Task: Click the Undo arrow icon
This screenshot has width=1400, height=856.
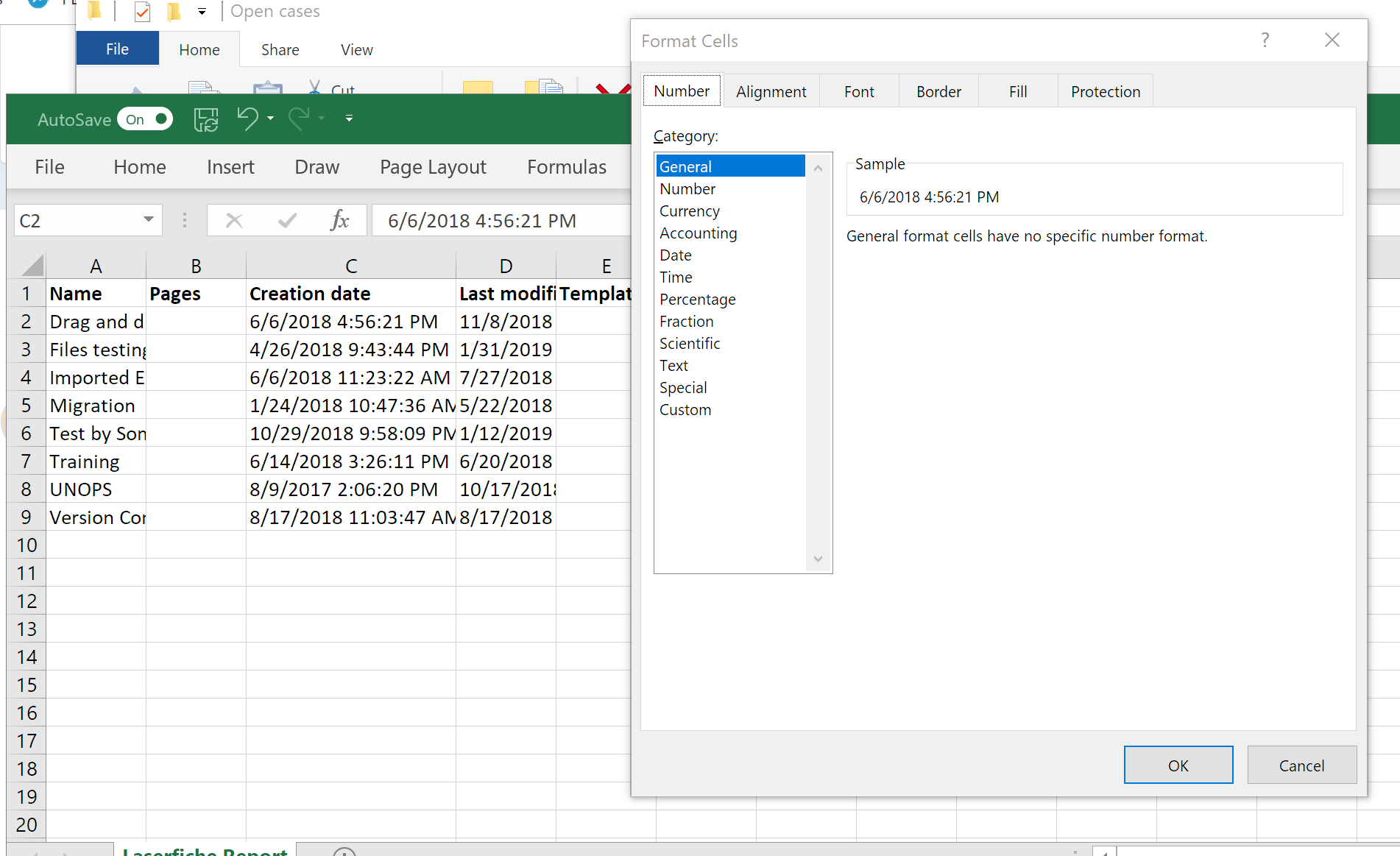Action: click(247, 119)
